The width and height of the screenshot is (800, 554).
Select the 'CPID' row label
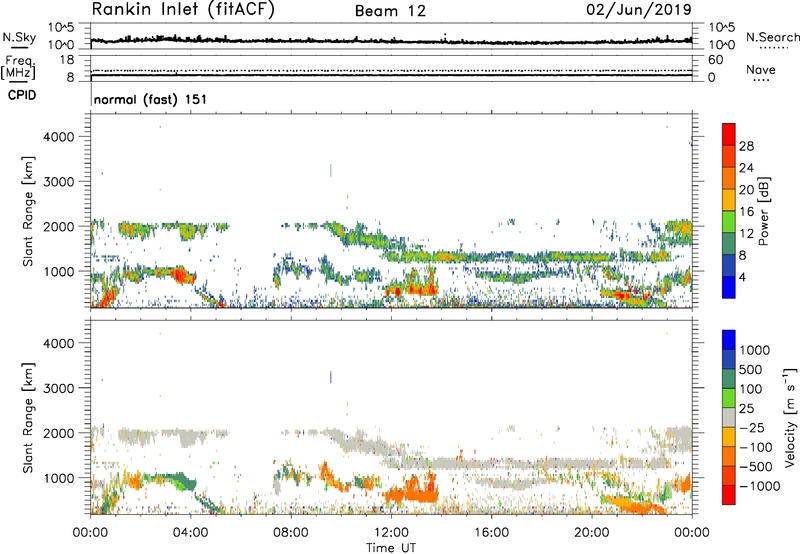[22, 95]
